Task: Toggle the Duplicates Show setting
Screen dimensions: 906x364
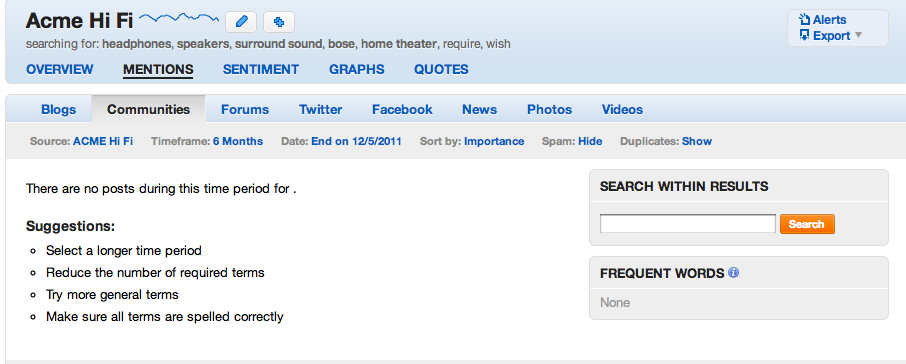Action: 697,142
